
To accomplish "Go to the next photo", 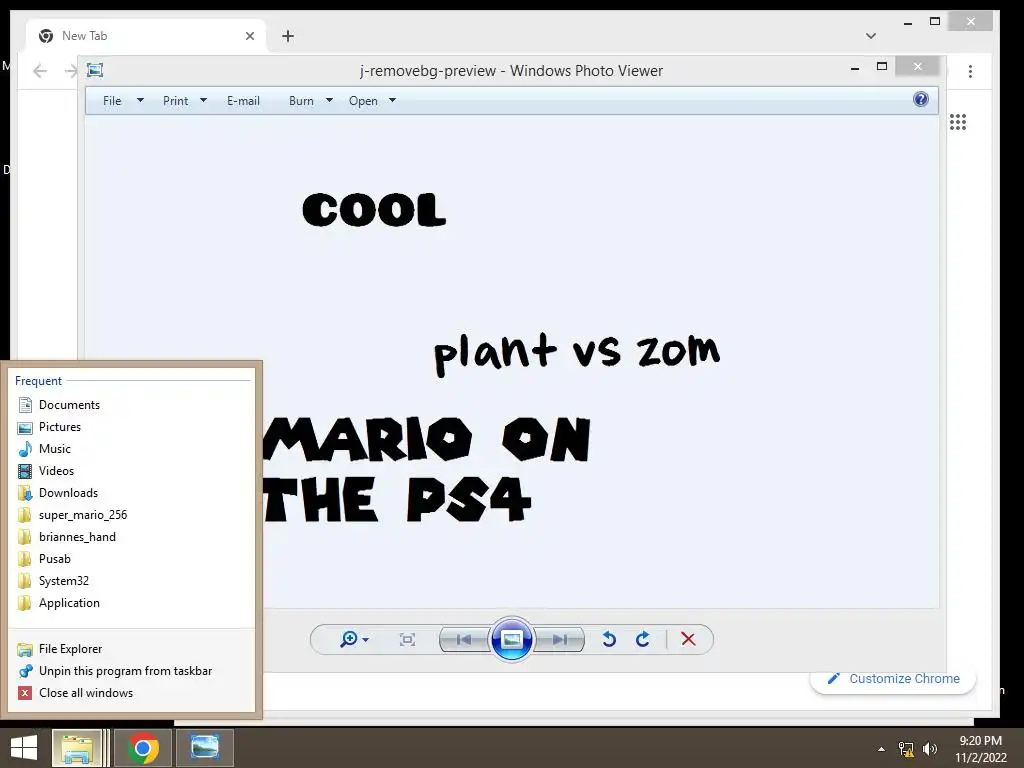I will pyautogui.click(x=559, y=639).
